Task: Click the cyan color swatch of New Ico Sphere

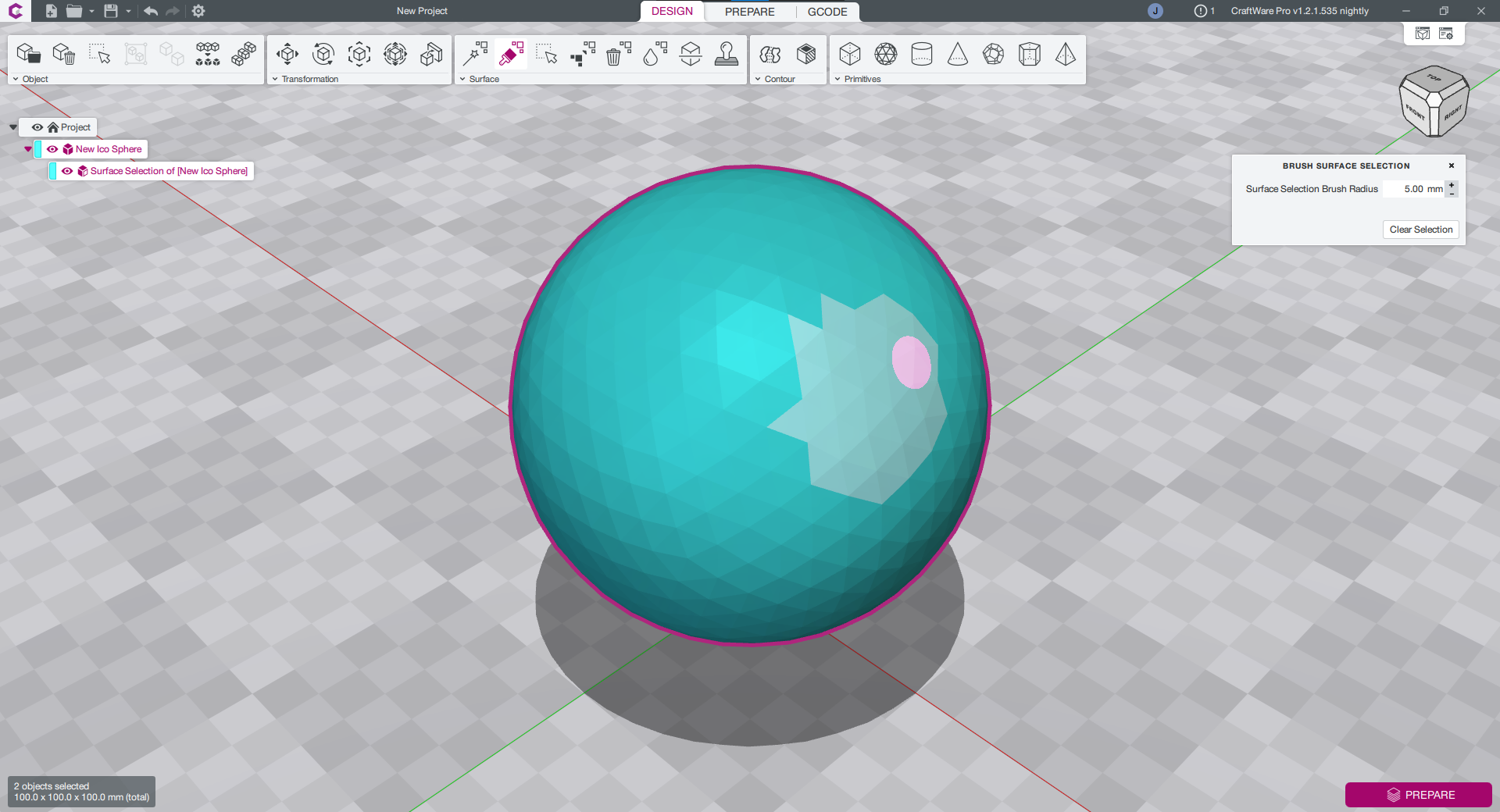Action: point(38,149)
